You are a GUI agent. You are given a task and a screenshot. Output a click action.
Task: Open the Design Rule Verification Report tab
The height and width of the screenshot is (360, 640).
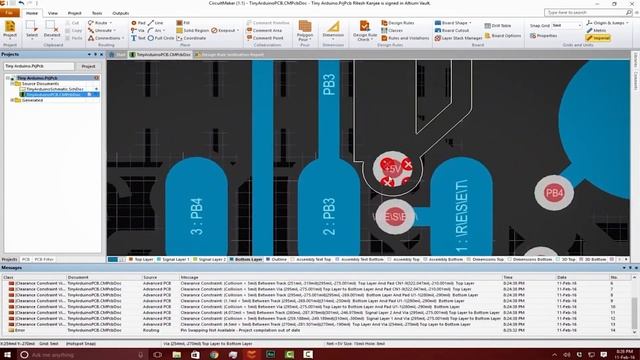click(229, 54)
